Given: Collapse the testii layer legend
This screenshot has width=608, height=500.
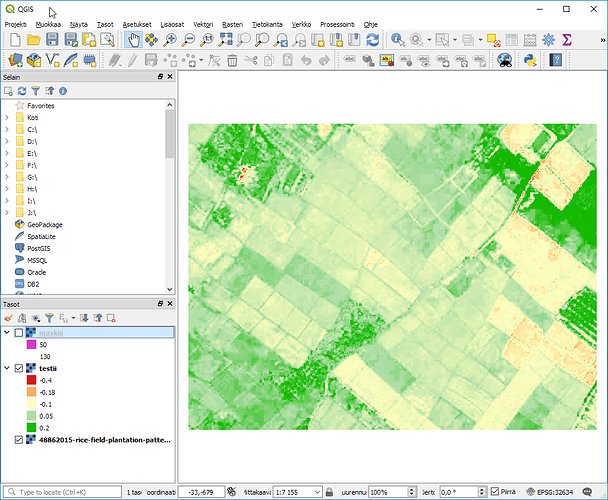Looking at the screenshot, I should (x=7, y=368).
